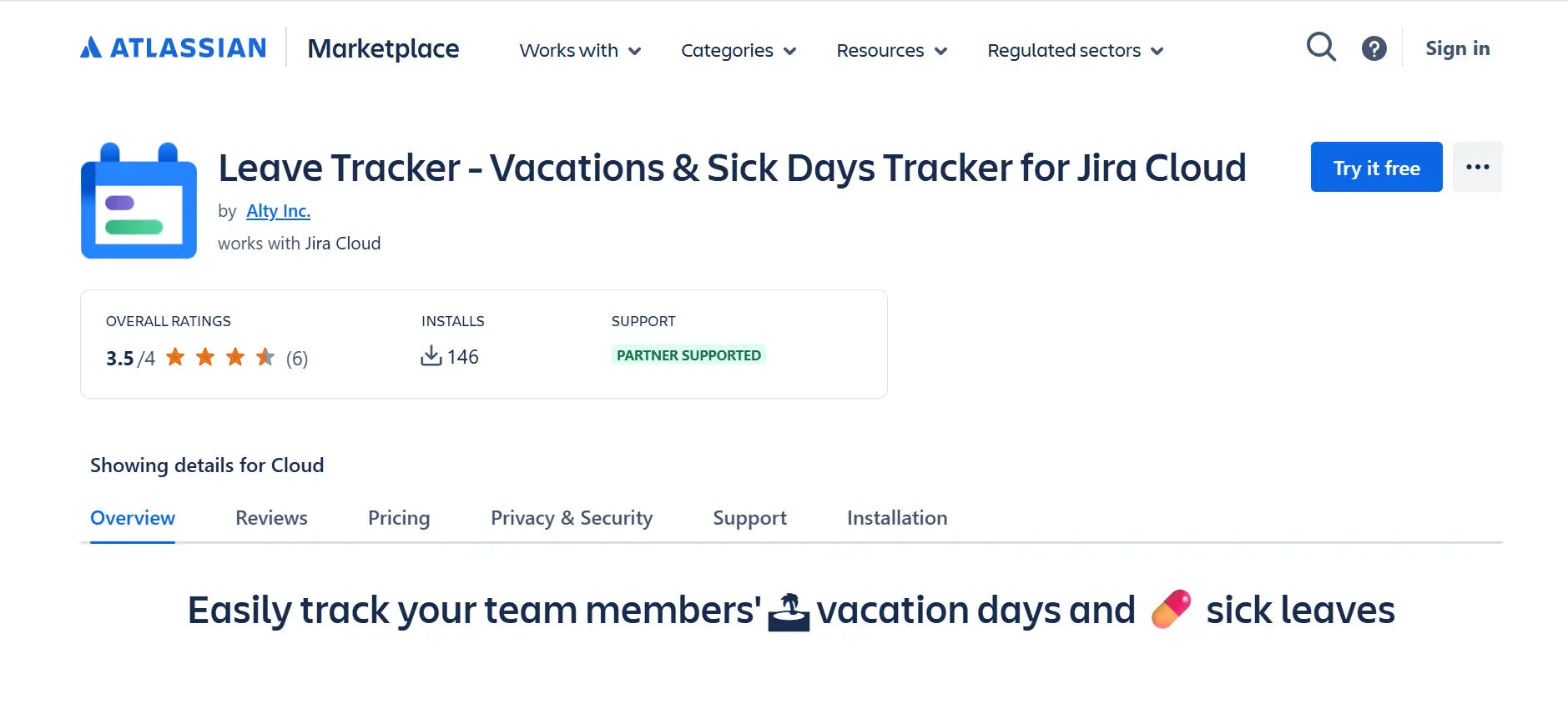Open the Categories dropdown
1568x709 pixels.
click(x=738, y=51)
